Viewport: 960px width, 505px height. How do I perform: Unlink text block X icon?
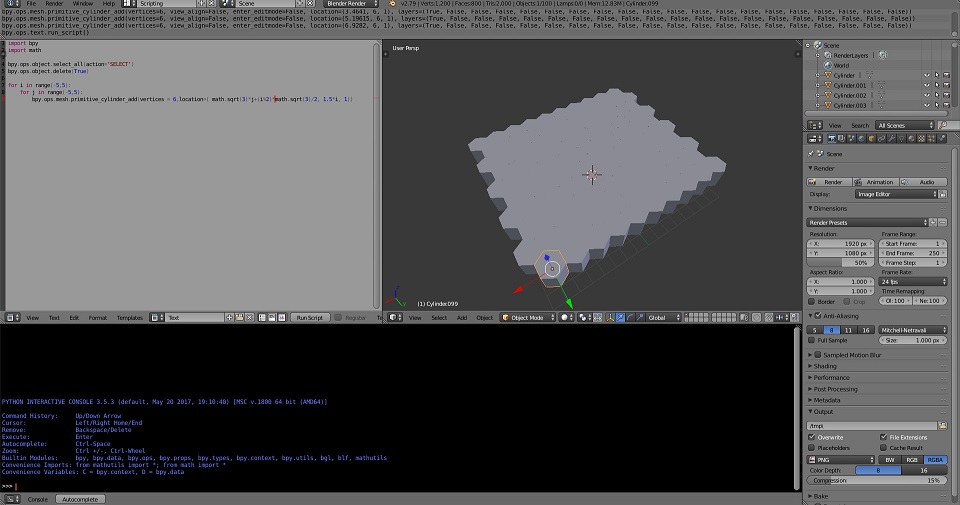pos(249,318)
